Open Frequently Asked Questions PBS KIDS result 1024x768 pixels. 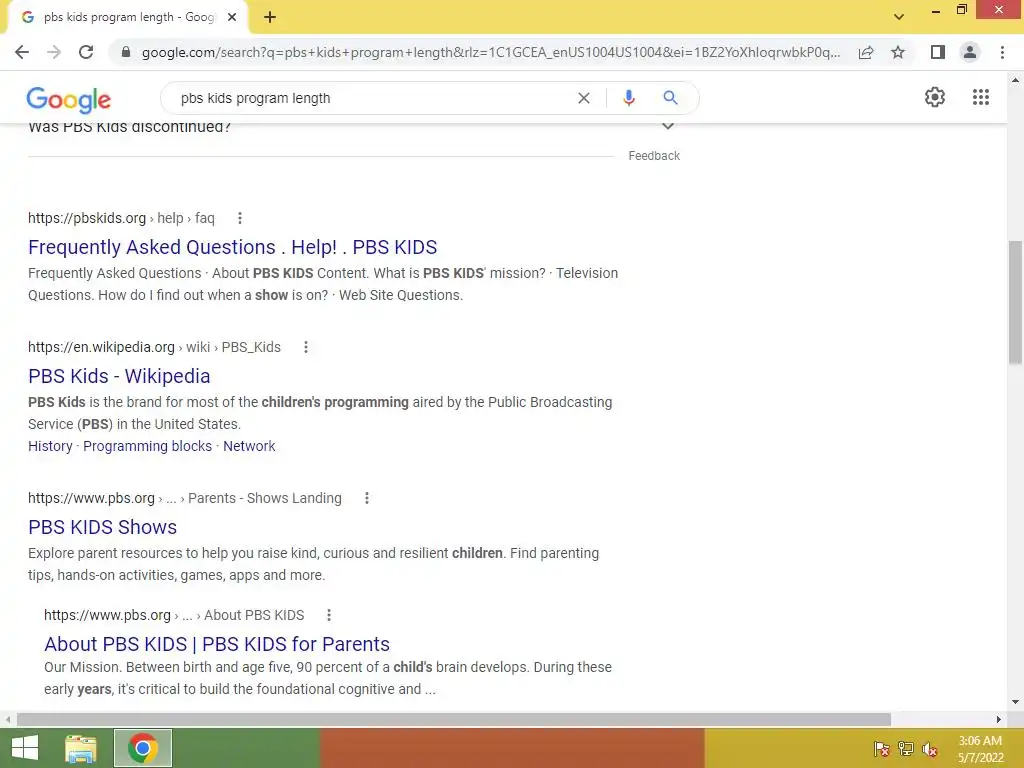click(232, 247)
